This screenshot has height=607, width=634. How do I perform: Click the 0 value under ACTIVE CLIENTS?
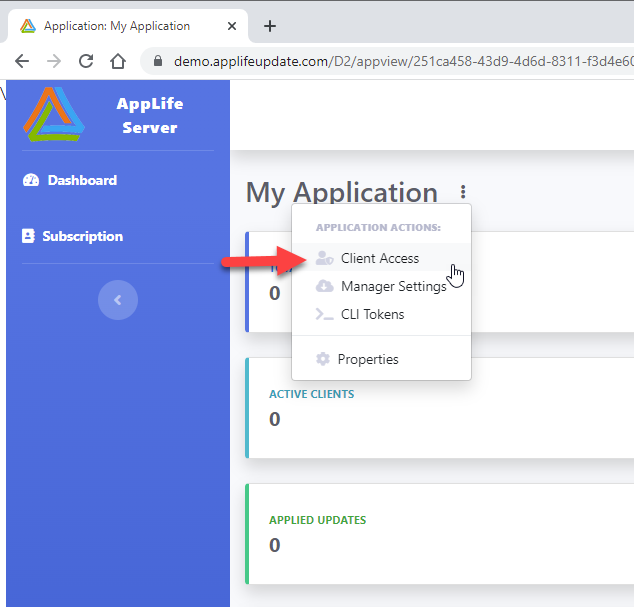tap(275, 419)
